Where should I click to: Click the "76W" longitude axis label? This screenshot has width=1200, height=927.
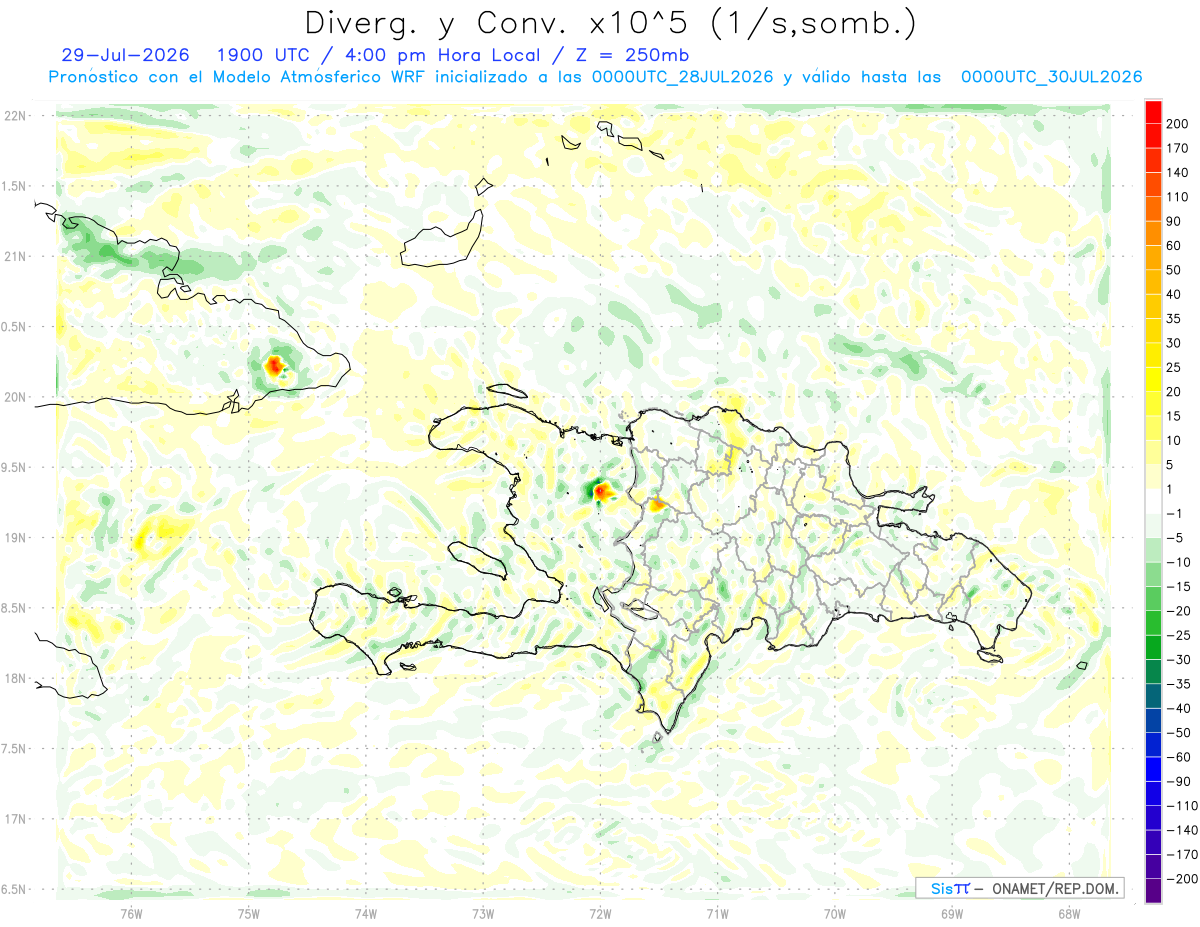tap(131, 913)
